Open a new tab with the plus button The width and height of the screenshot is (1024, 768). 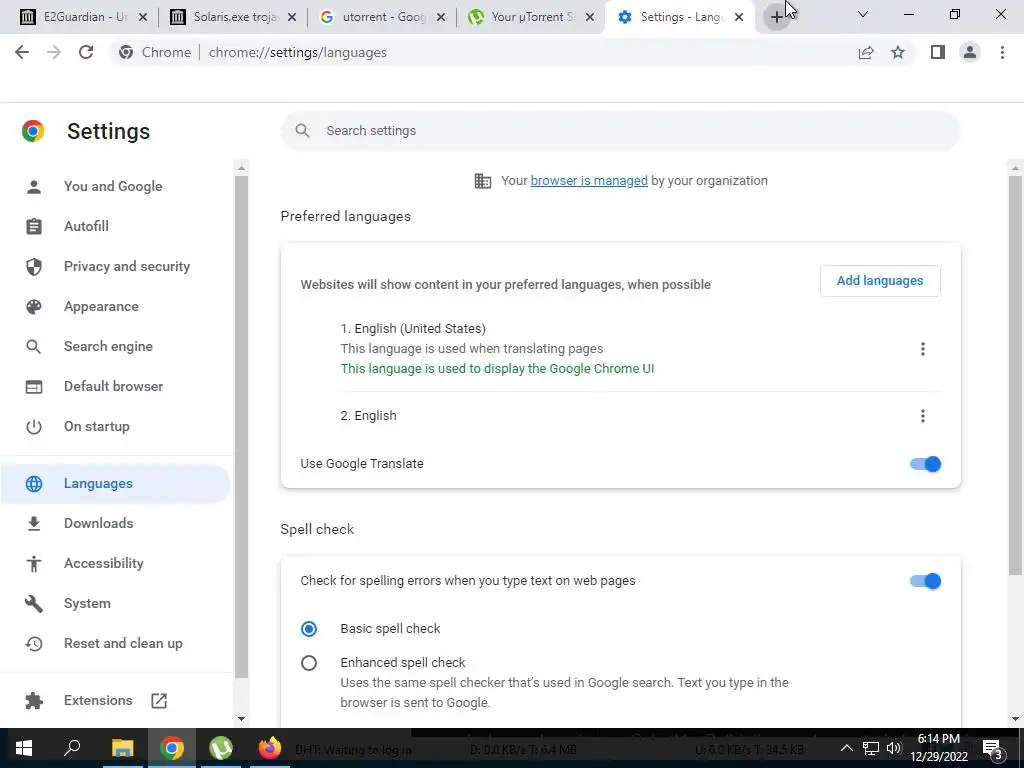pos(776,17)
